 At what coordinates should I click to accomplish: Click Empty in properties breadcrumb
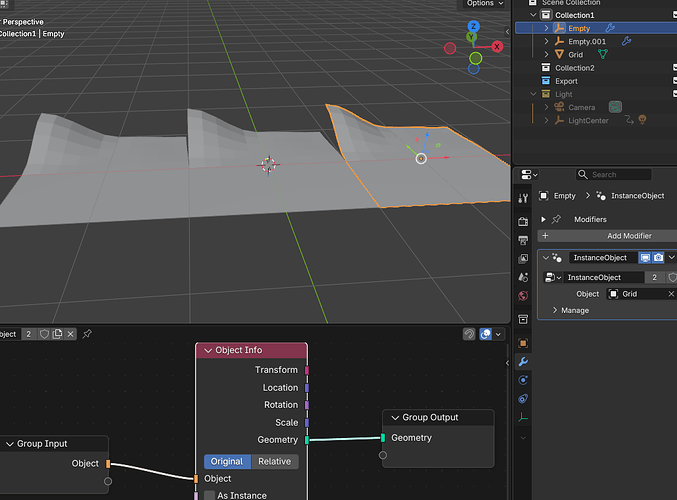tap(565, 196)
